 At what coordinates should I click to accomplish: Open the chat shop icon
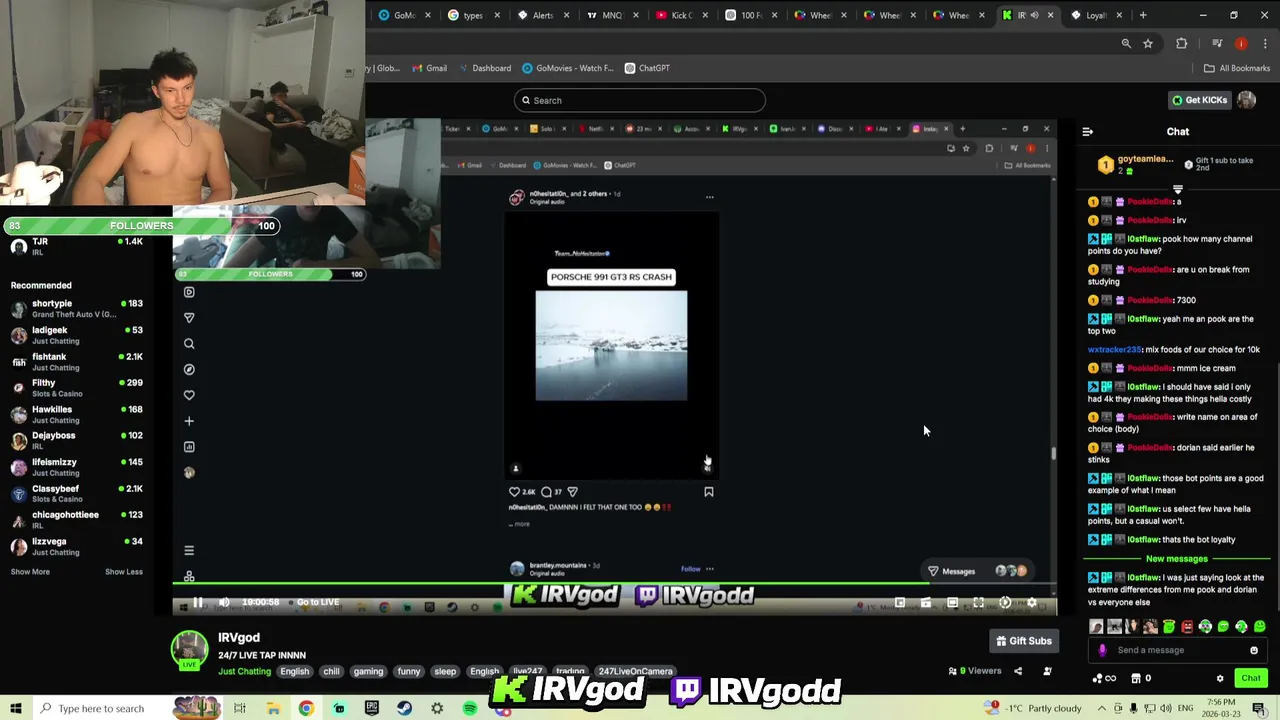coord(1136,678)
